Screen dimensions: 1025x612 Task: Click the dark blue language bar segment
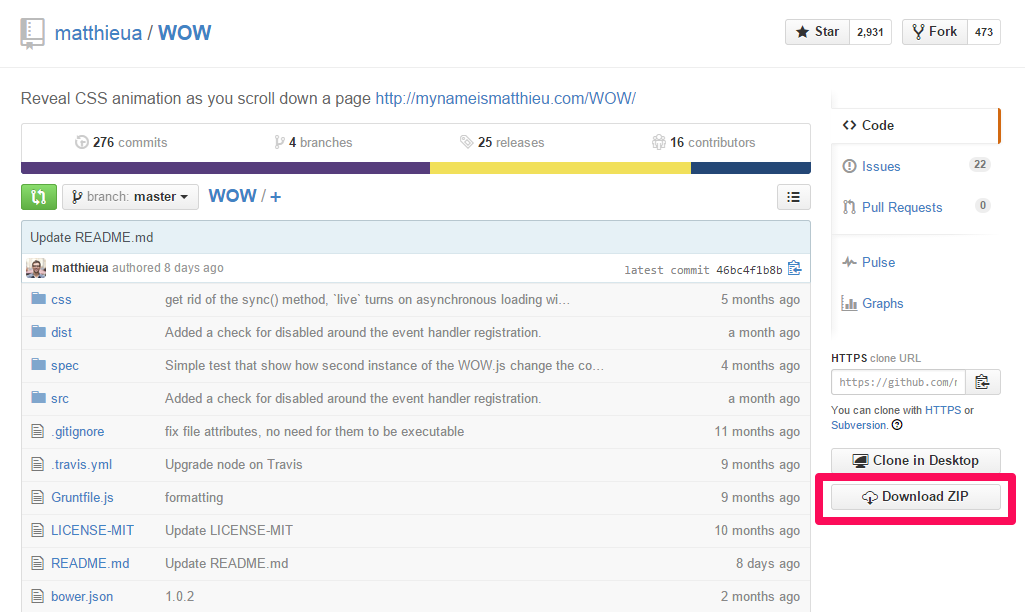click(x=750, y=168)
